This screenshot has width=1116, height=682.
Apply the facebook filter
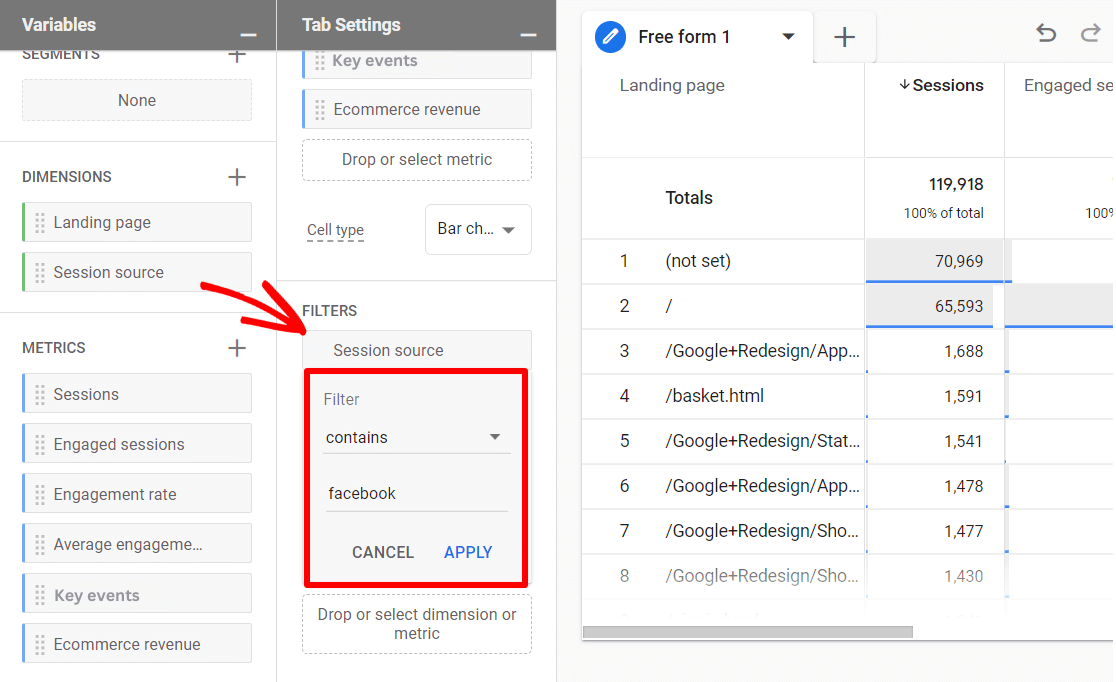point(467,551)
